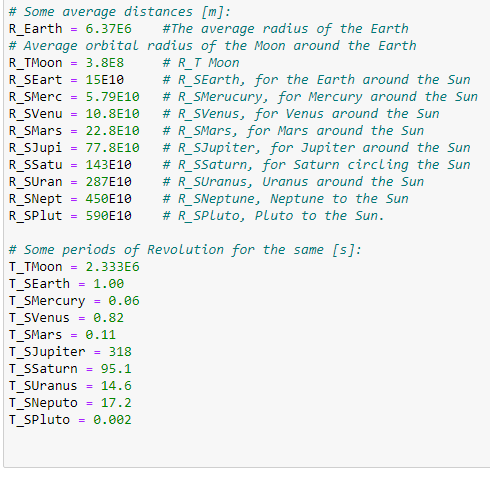Select the value 590E10

point(109,216)
